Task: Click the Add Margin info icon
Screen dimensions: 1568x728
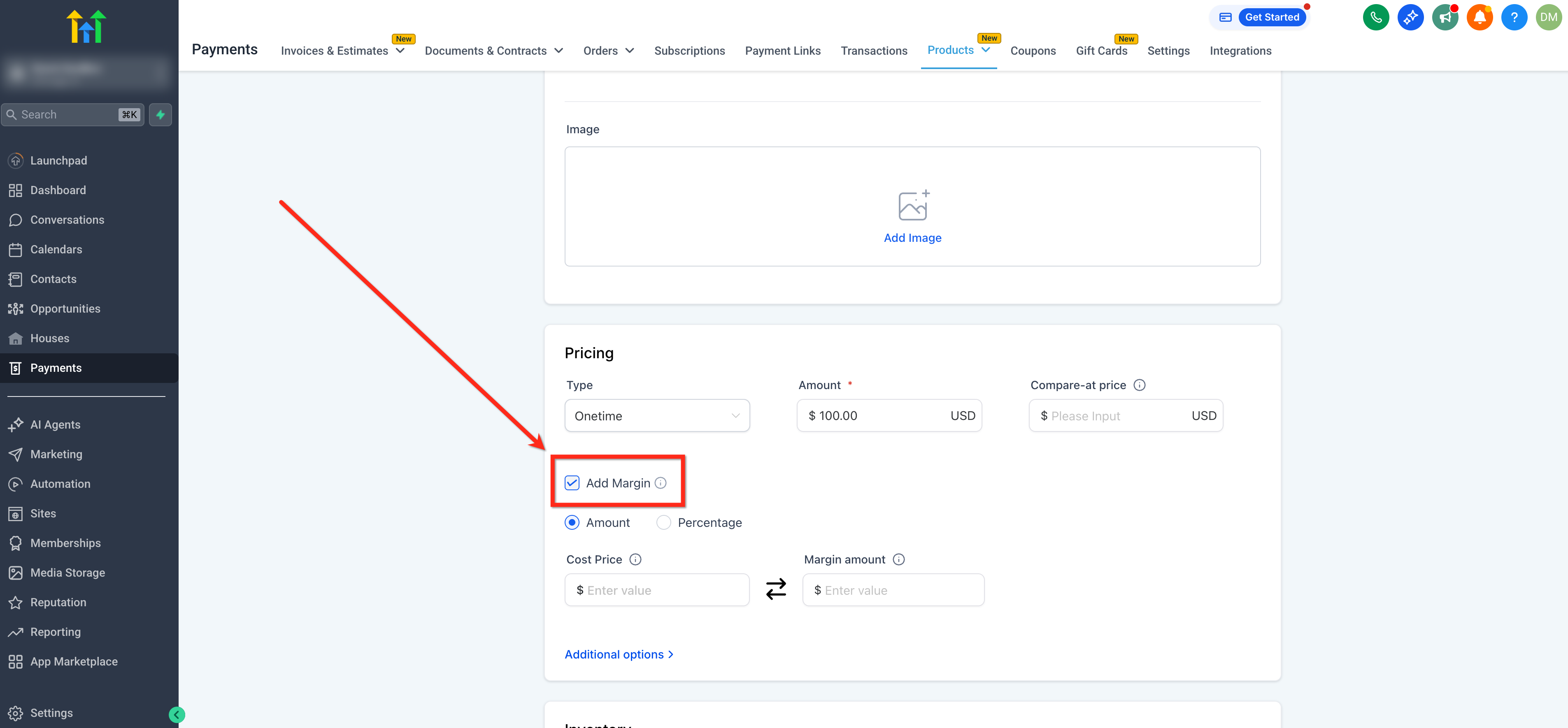Action: [661, 483]
